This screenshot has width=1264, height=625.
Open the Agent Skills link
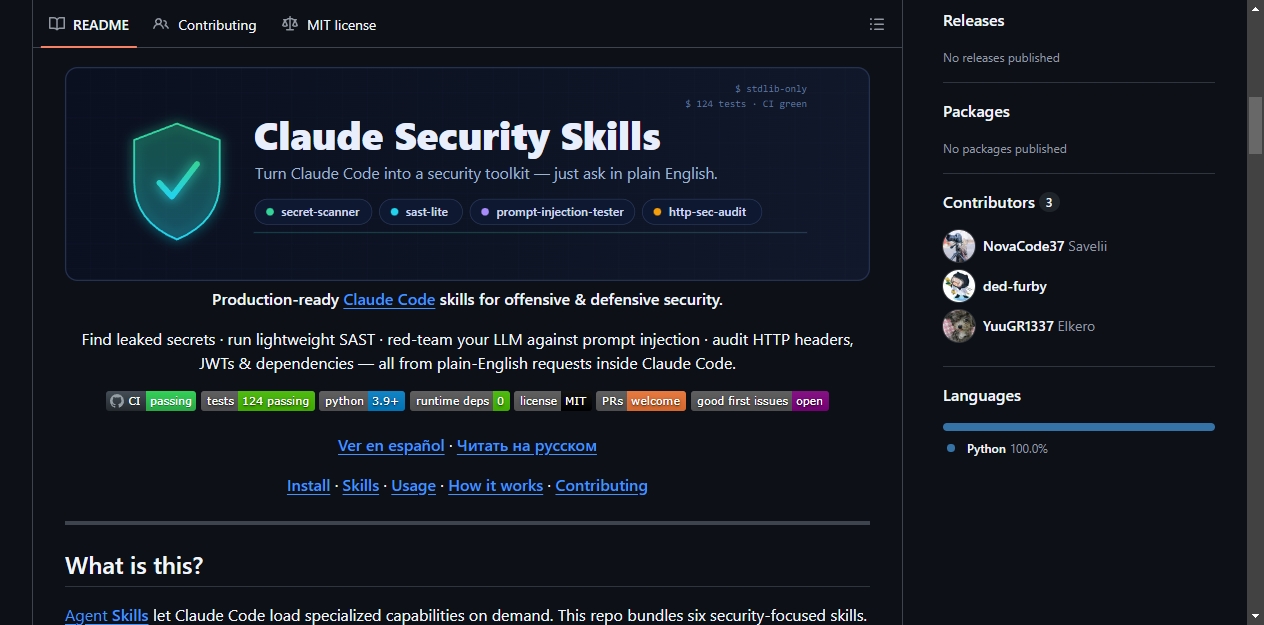[x=107, y=615]
